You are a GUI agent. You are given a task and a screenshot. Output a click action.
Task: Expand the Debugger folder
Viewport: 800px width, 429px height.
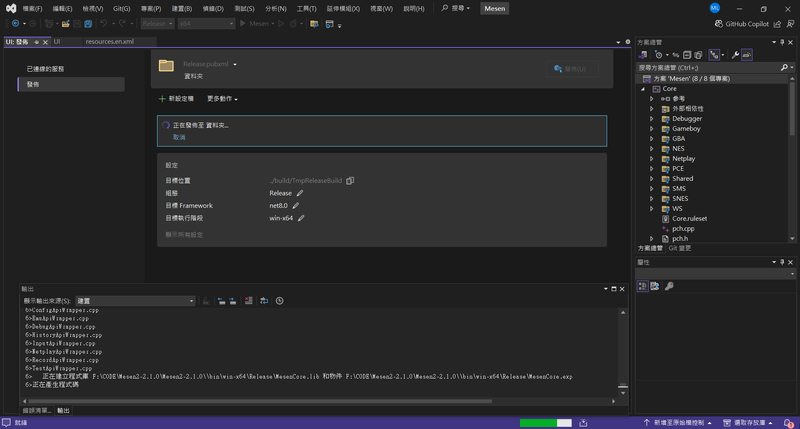[x=652, y=119]
